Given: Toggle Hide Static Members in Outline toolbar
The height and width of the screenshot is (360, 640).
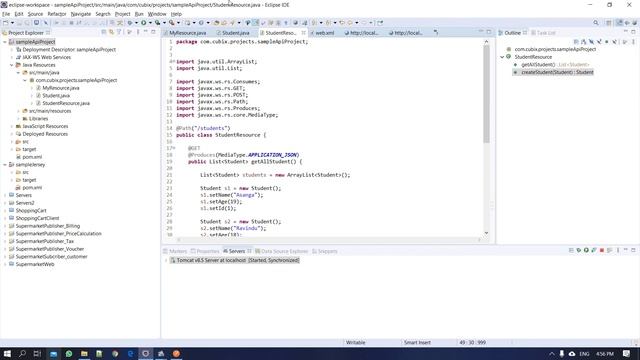Looking at the screenshot, I should pos(599,42).
